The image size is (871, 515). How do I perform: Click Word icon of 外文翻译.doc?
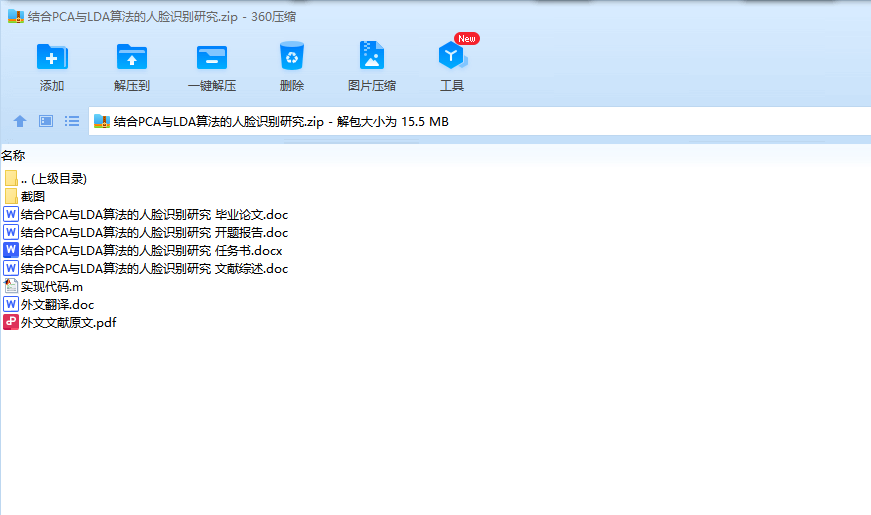tap(11, 304)
